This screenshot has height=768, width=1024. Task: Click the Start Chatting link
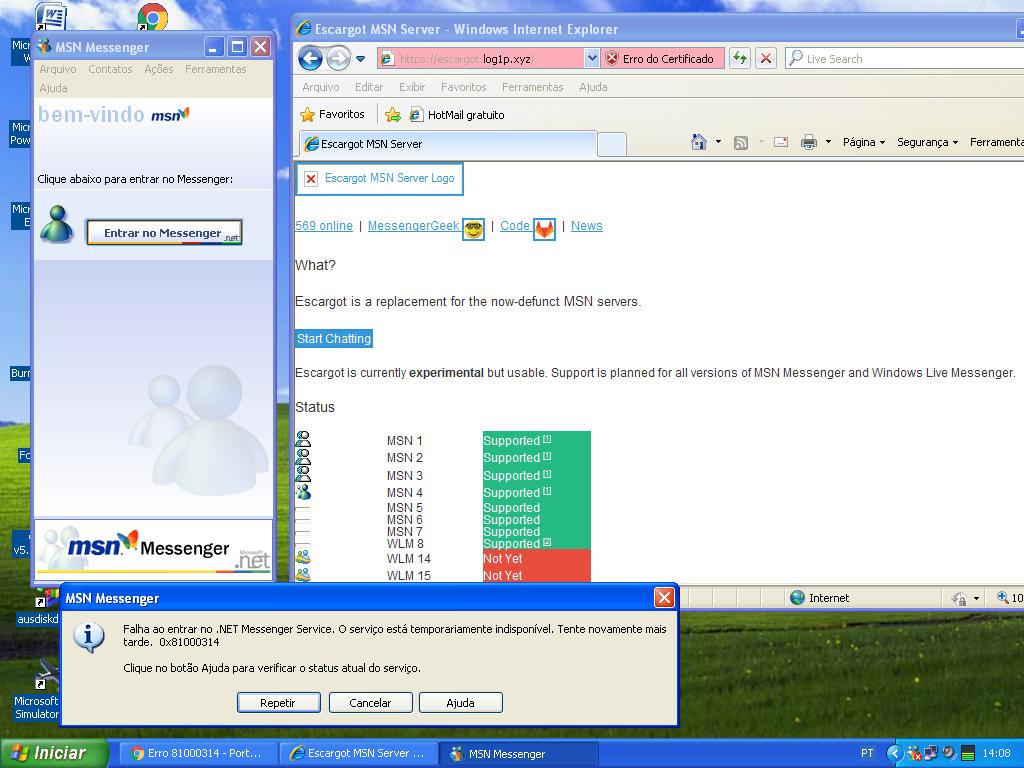[x=334, y=338]
